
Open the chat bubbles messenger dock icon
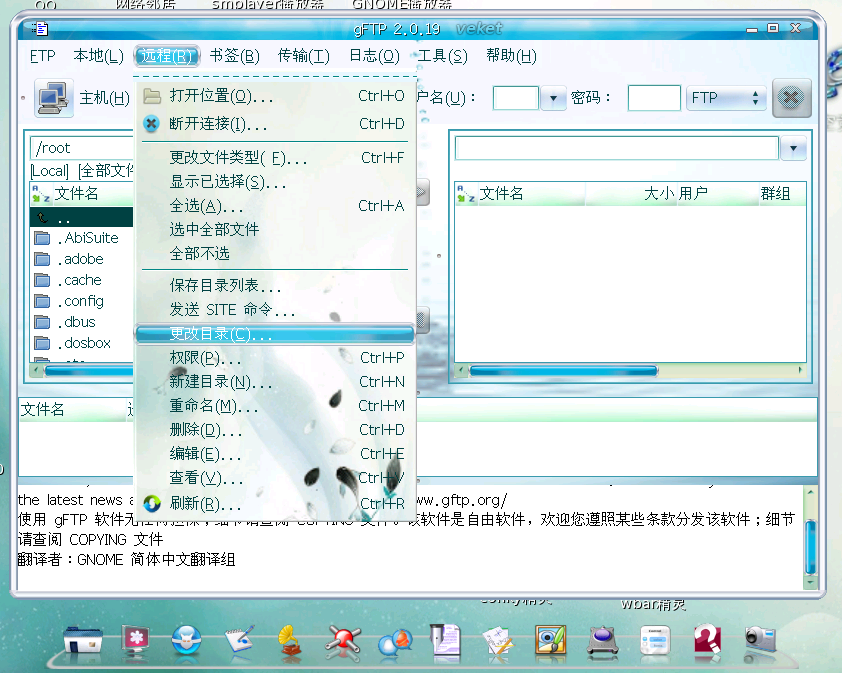point(395,642)
